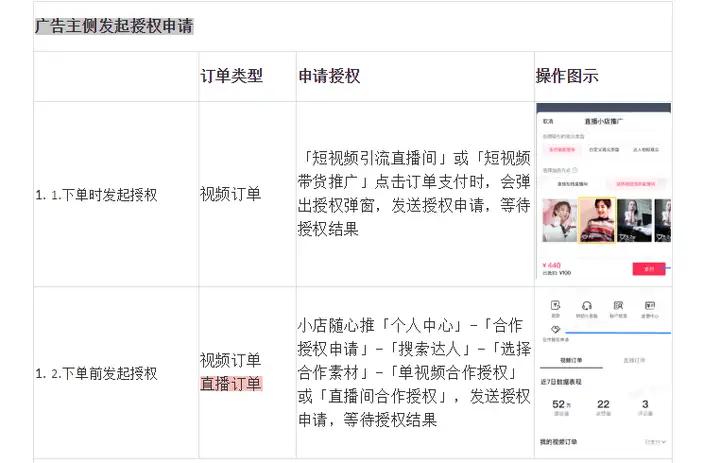Image resolution: width=720 pixels, height=463 pixels.
Task: Open the invoice center icon with yen symbol
Action: click(x=650, y=305)
